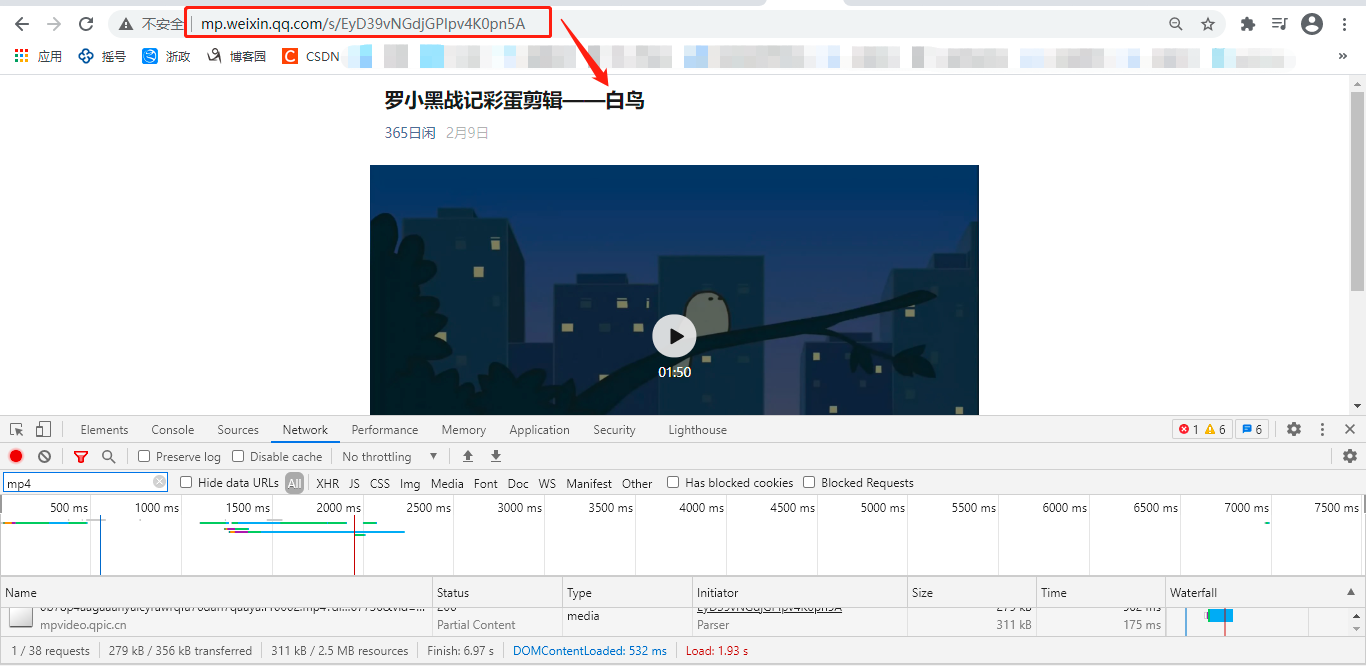The image size is (1366, 666).
Task: Stop recording network log
Action: click(16, 456)
